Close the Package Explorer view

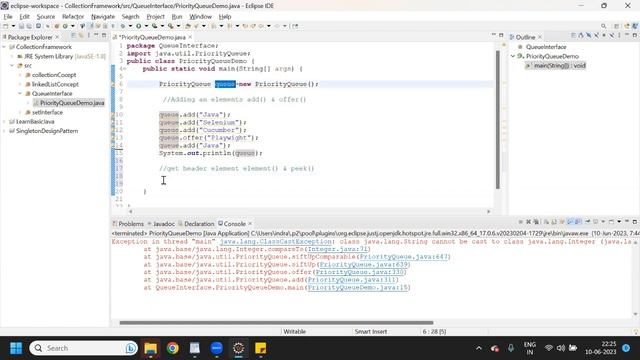click(x=57, y=37)
